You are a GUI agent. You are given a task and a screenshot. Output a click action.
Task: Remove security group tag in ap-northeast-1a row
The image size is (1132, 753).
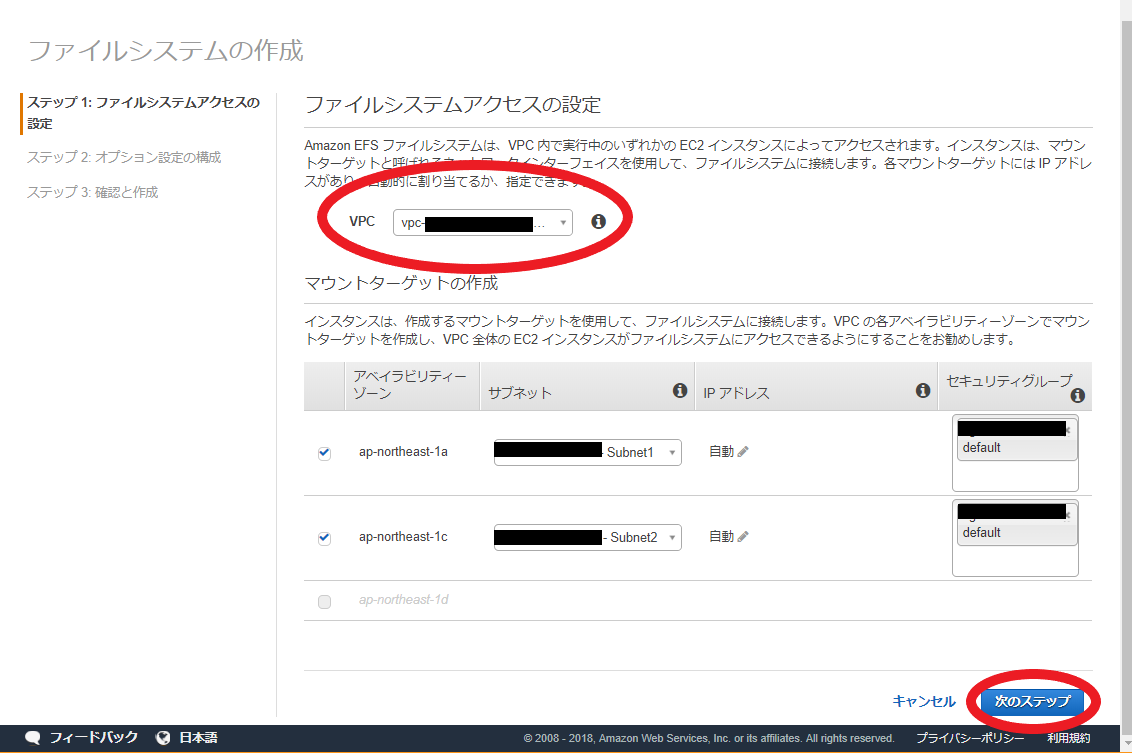1068,430
